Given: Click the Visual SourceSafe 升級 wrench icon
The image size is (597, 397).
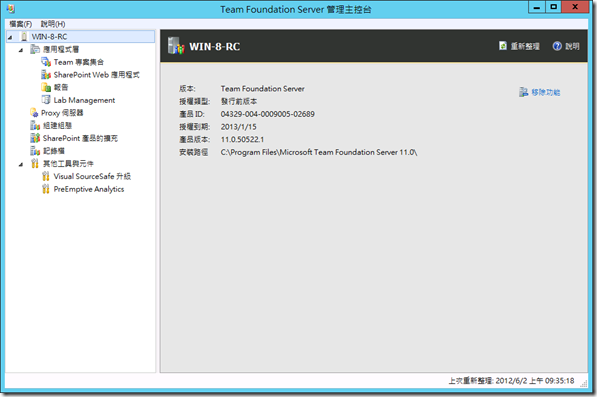Looking at the screenshot, I should (46, 176).
